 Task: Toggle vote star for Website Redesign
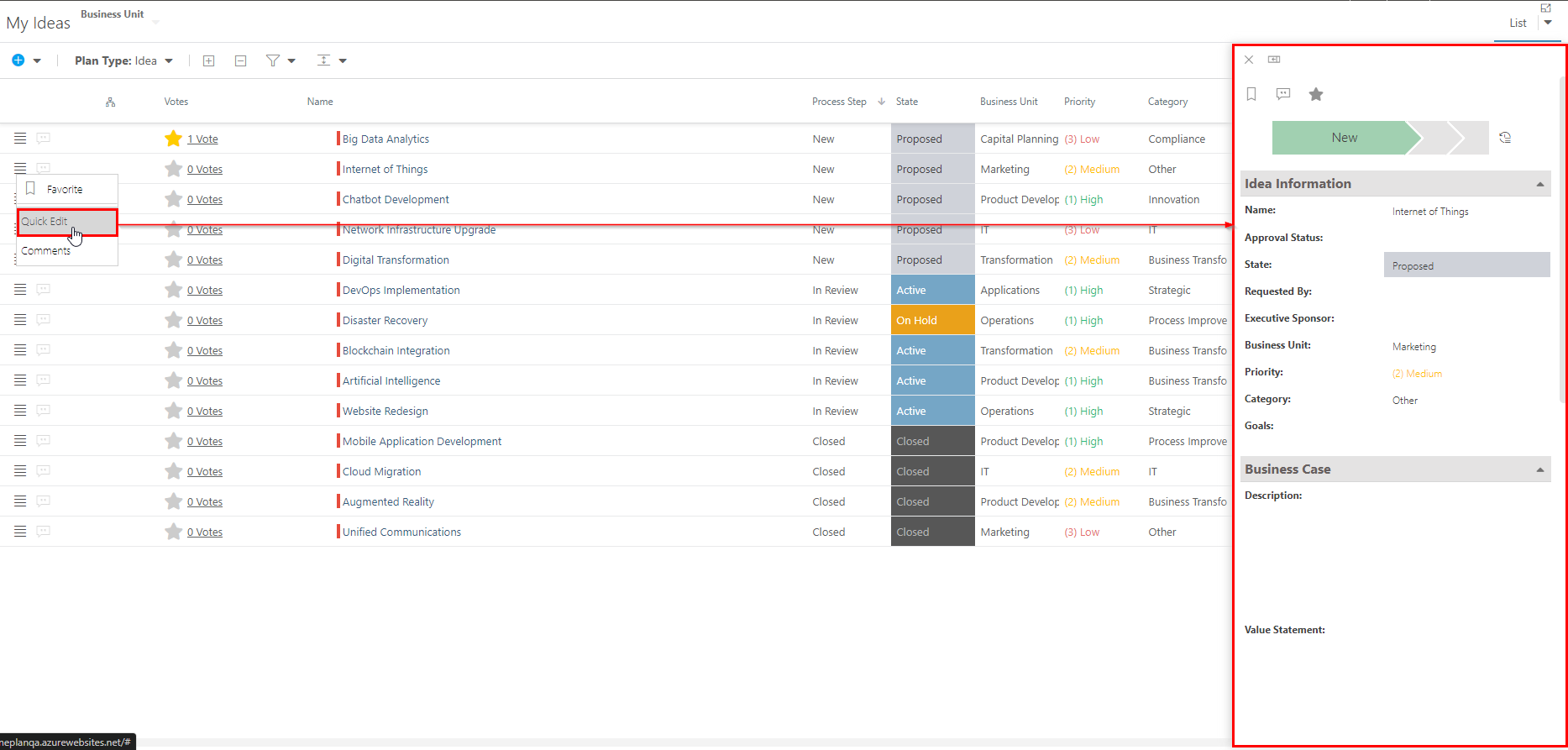coord(173,411)
